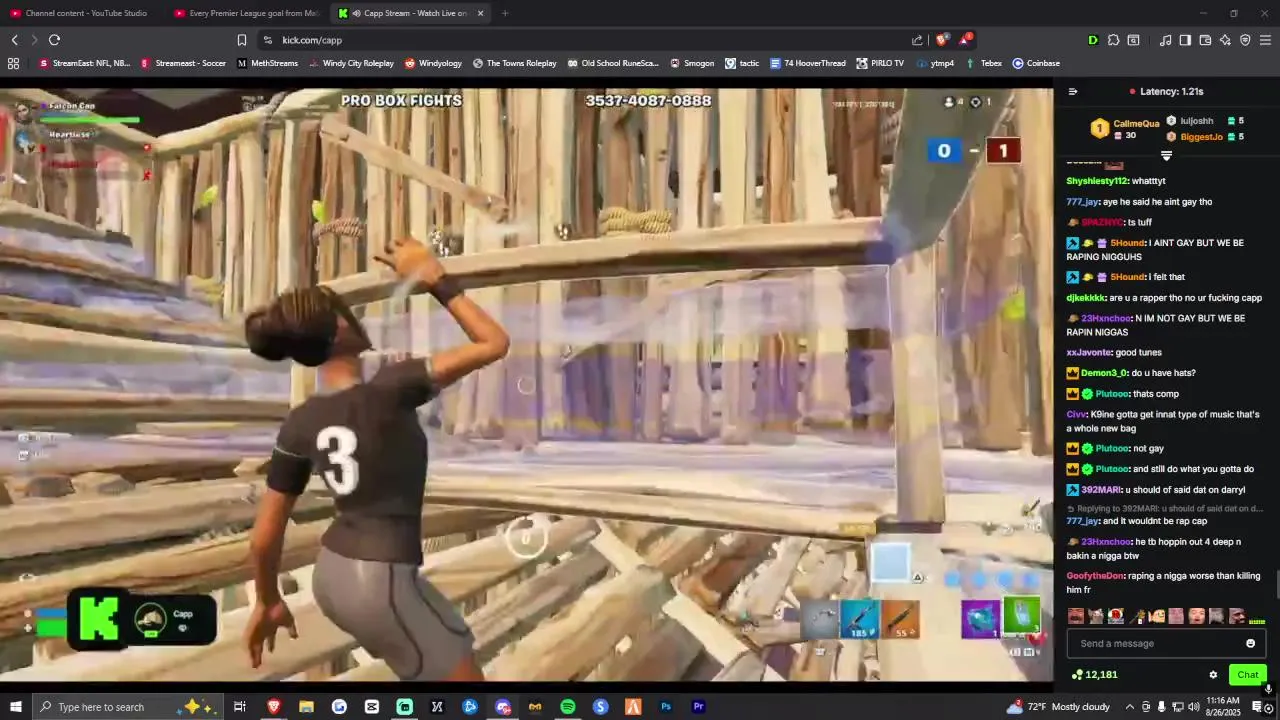The height and width of the screenshot is (720, 1280).
Task: Open Windyology bookmark
Action: coord(433,63)
